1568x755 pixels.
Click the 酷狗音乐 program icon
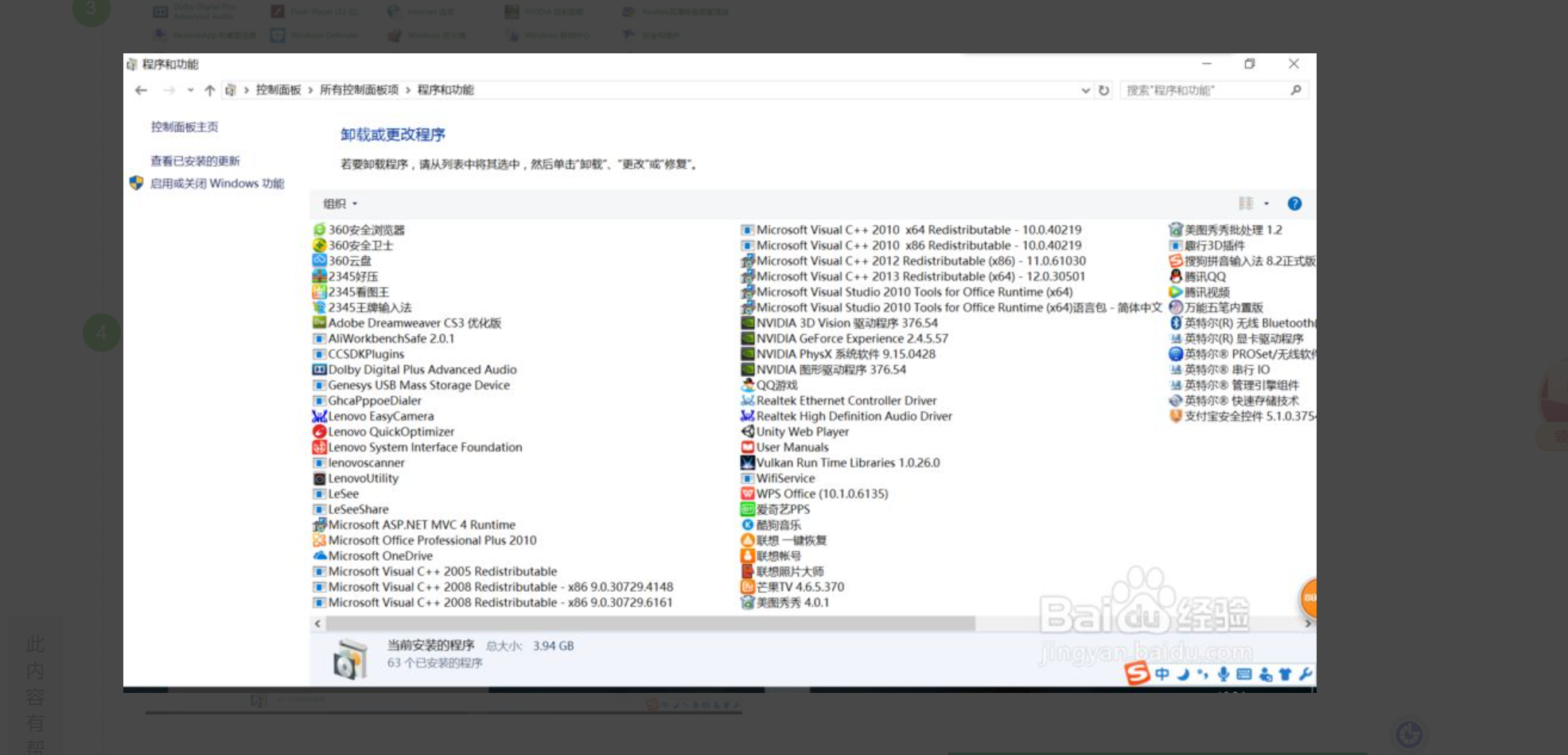(748, 524)
